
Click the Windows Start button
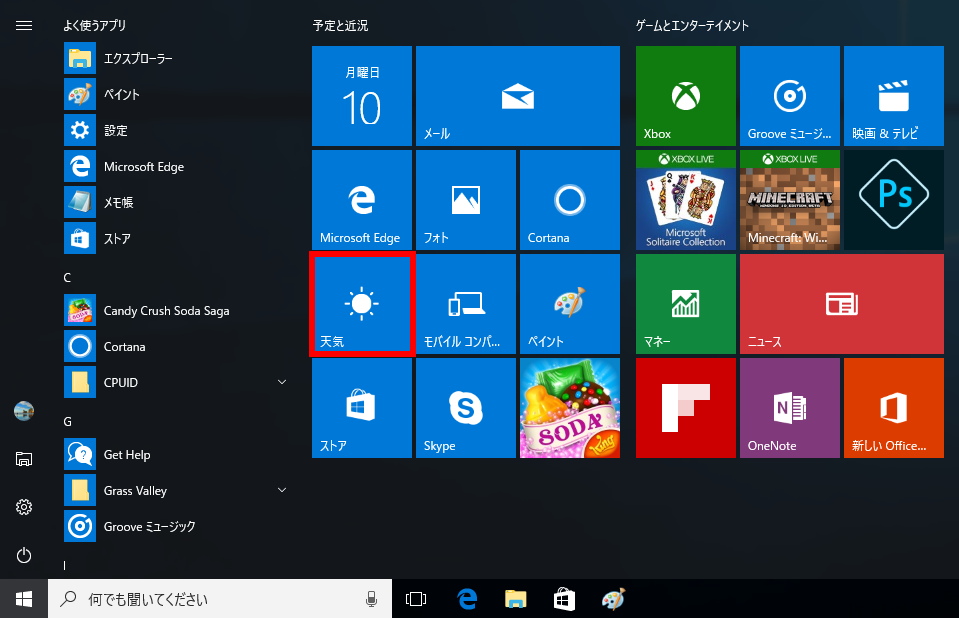[x=24, y=599]
